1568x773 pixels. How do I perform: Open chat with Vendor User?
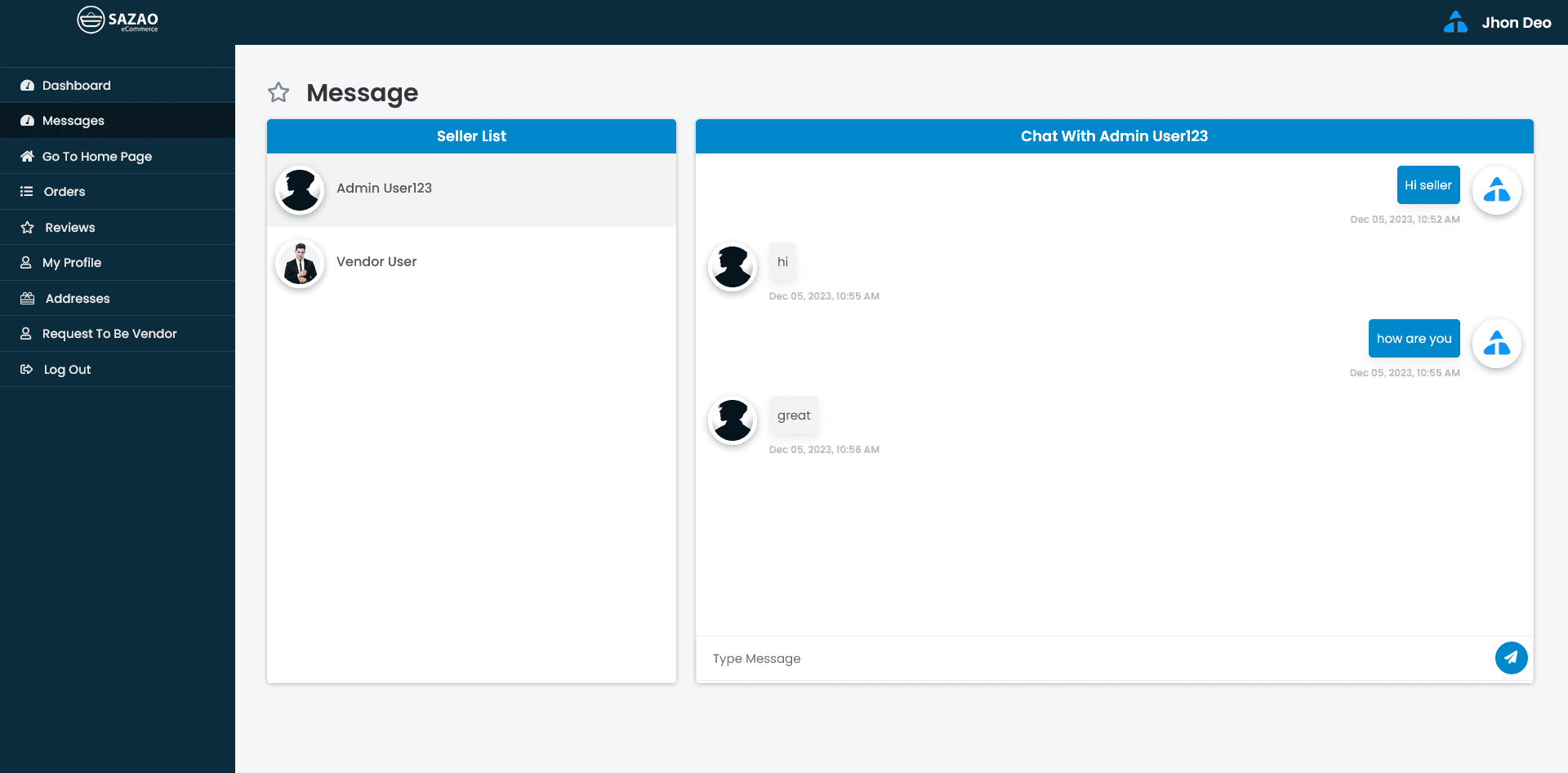click(x=376, y=262)
